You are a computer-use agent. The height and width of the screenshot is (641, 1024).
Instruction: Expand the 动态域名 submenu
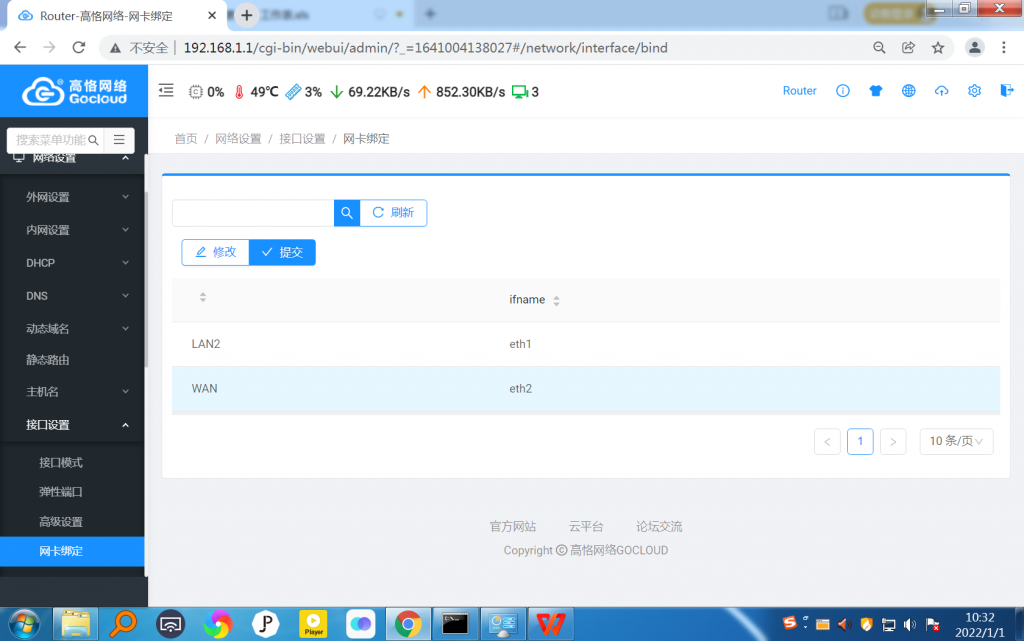(72, 328)
